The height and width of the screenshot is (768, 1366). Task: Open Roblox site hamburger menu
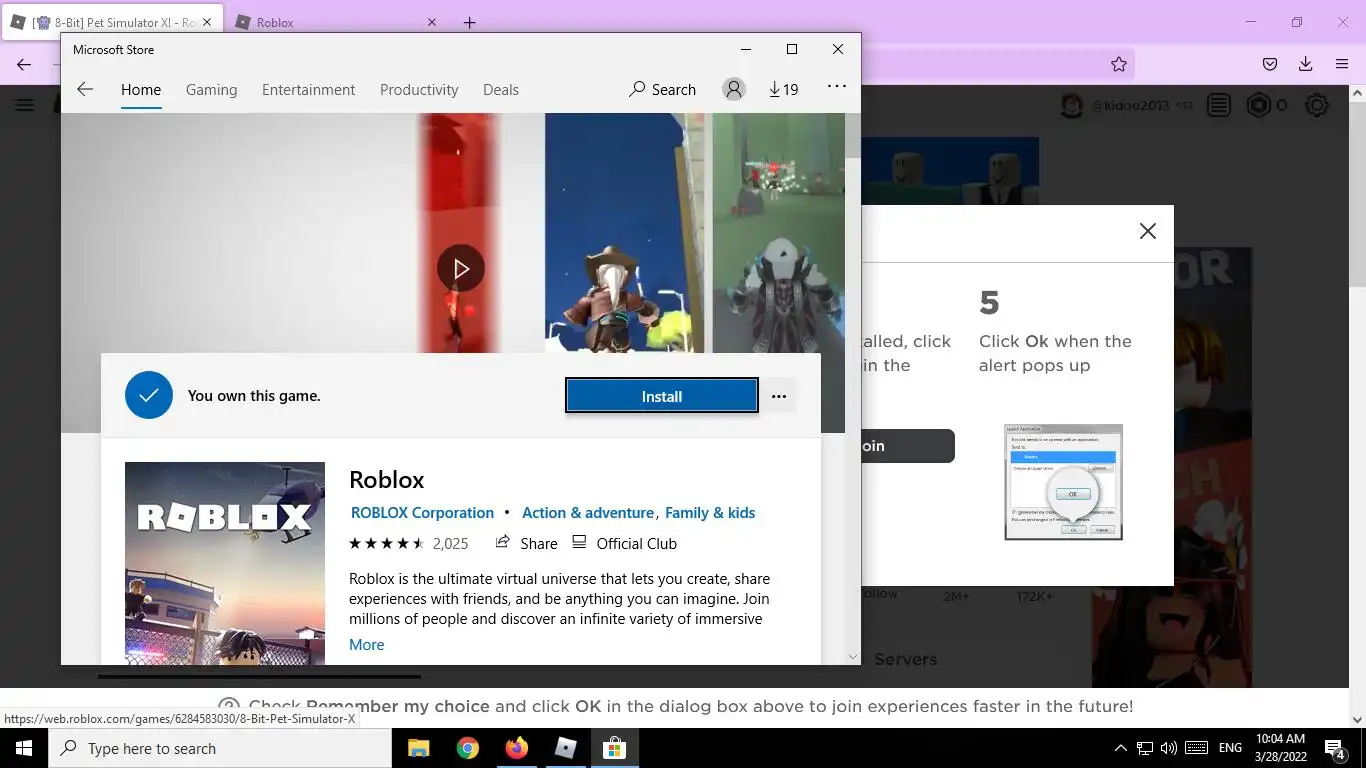24,105
